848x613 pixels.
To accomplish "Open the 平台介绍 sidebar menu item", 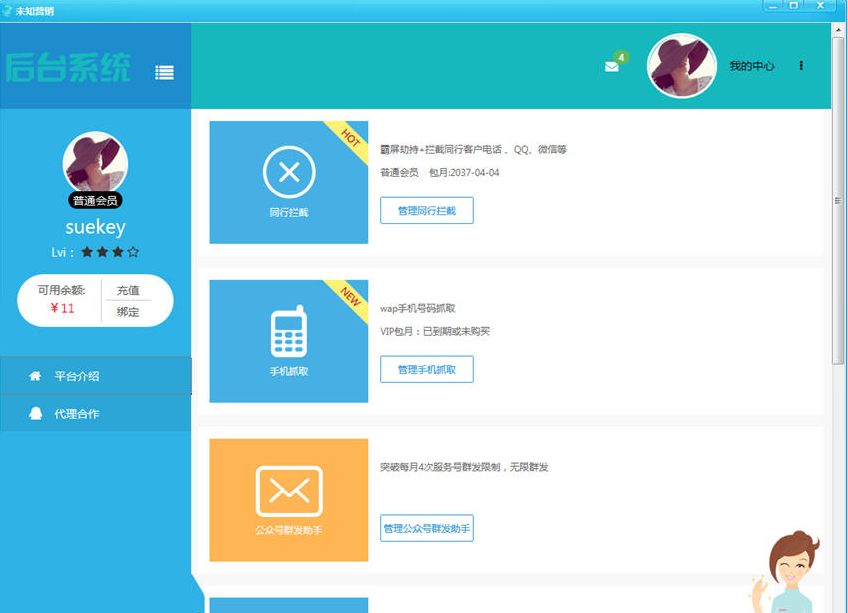I will (x=96, y=376).
